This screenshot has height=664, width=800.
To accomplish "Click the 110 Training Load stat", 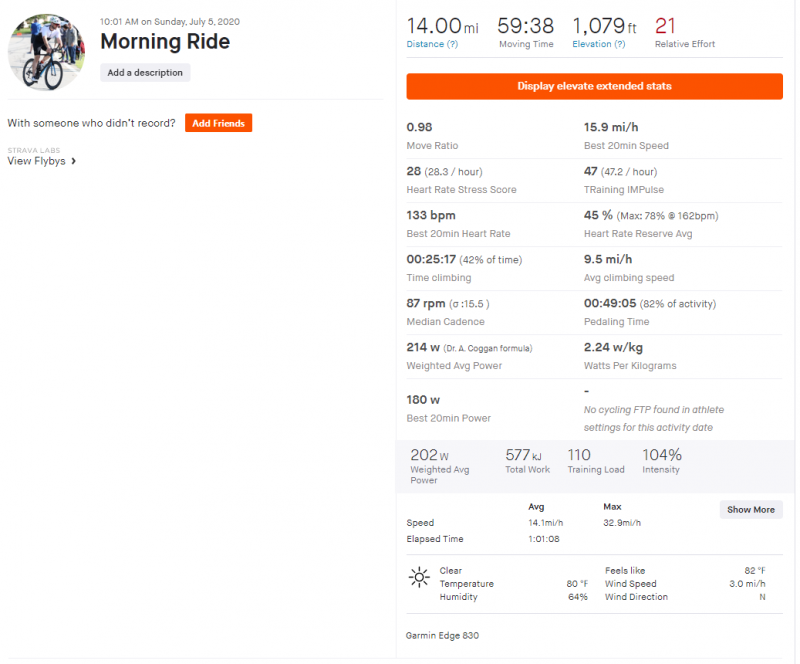I will coord(580,455).
